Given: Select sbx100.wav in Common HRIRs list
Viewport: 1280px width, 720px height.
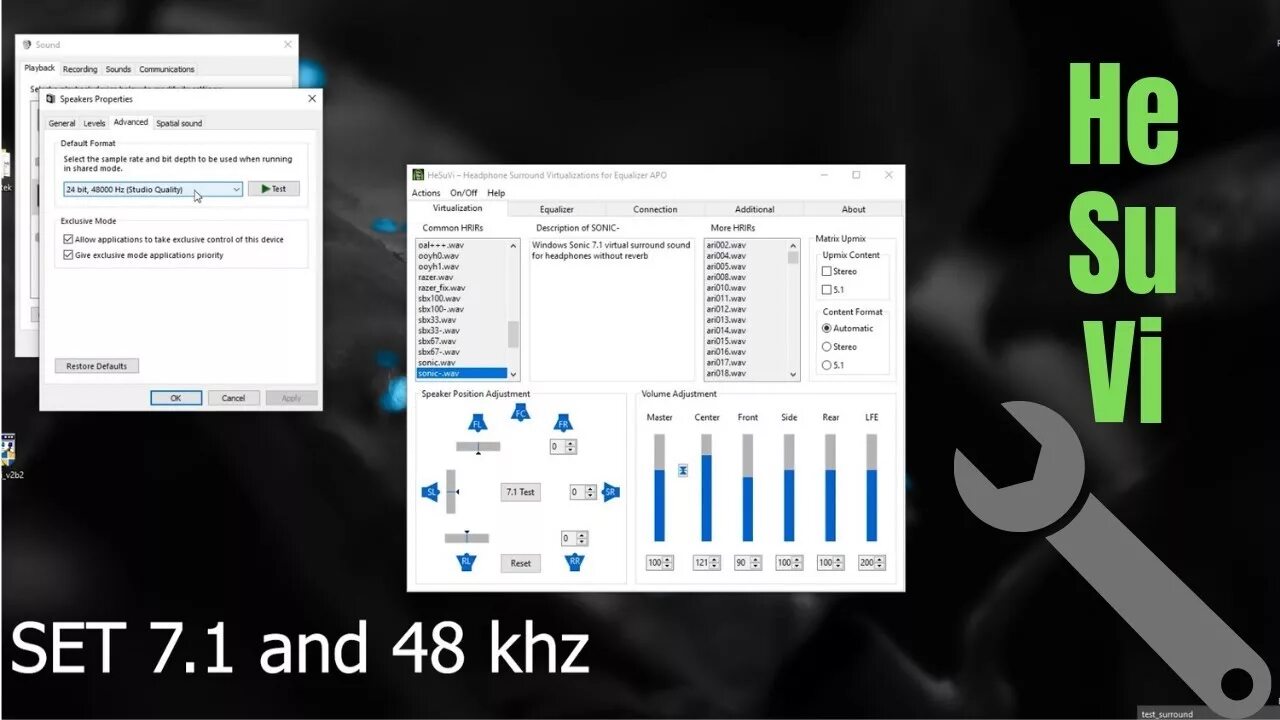Looking at the screenshot, I should tap(461, 298).
